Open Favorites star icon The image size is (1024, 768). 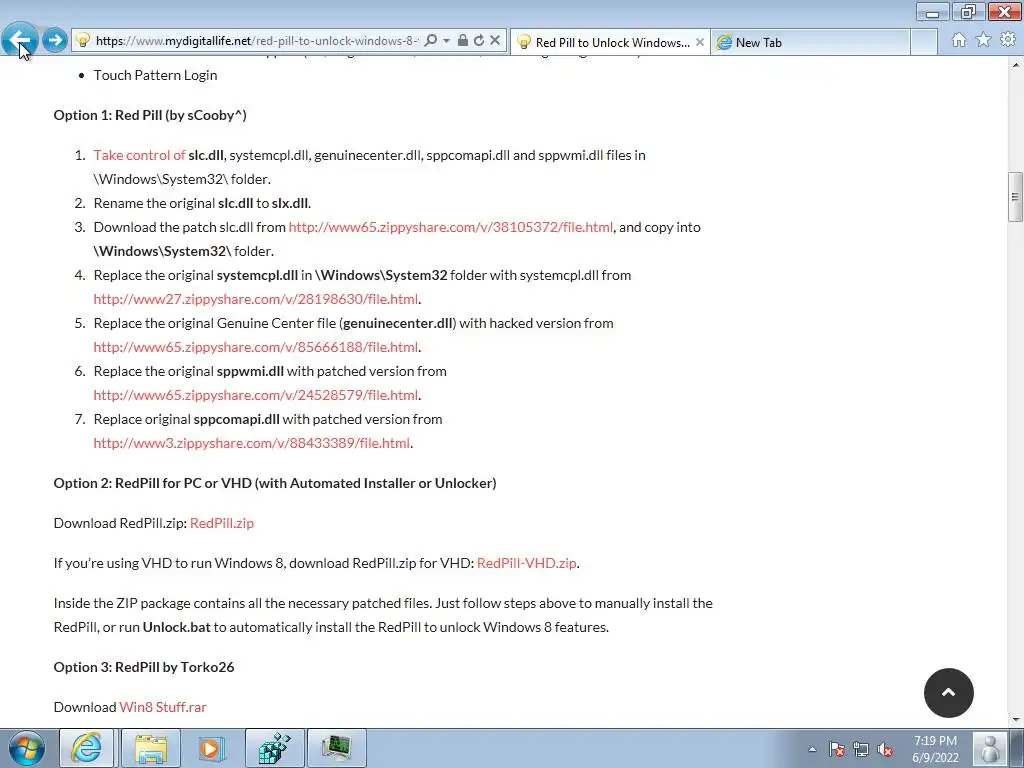tap(984, 40)
